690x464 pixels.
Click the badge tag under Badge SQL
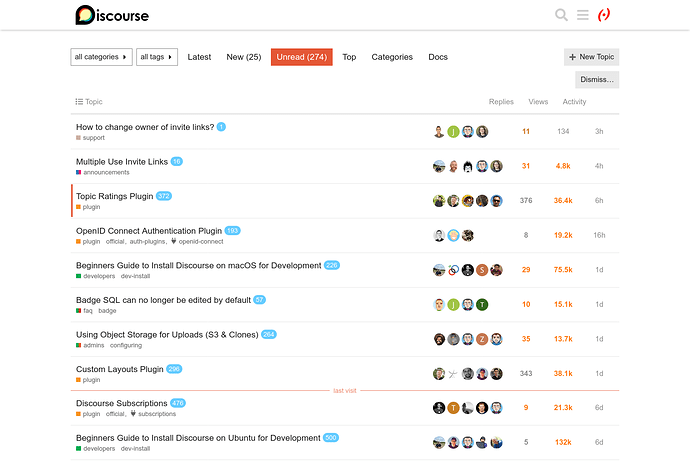click(x=107, y=311)
